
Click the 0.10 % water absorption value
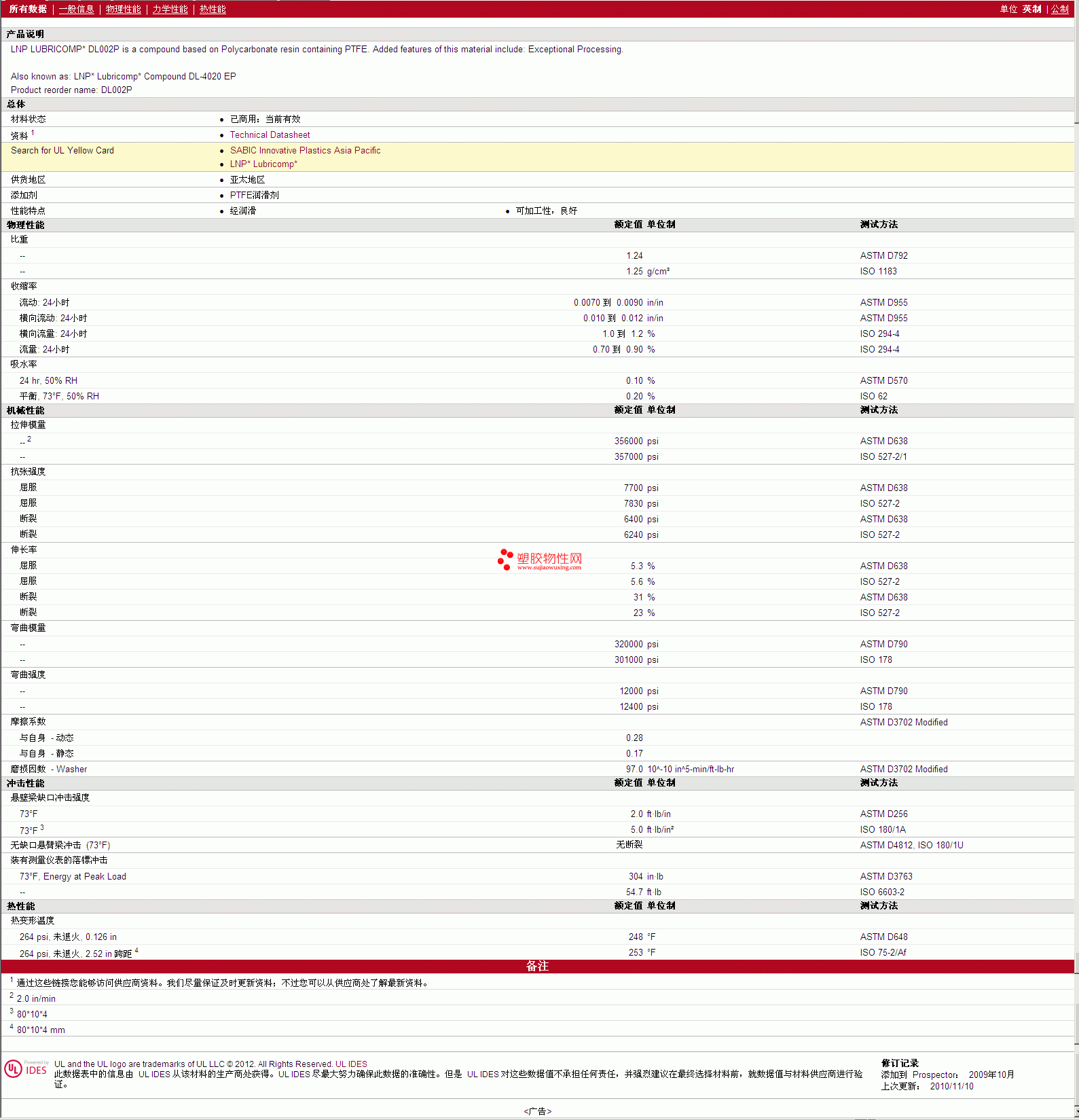click(640, 381)
